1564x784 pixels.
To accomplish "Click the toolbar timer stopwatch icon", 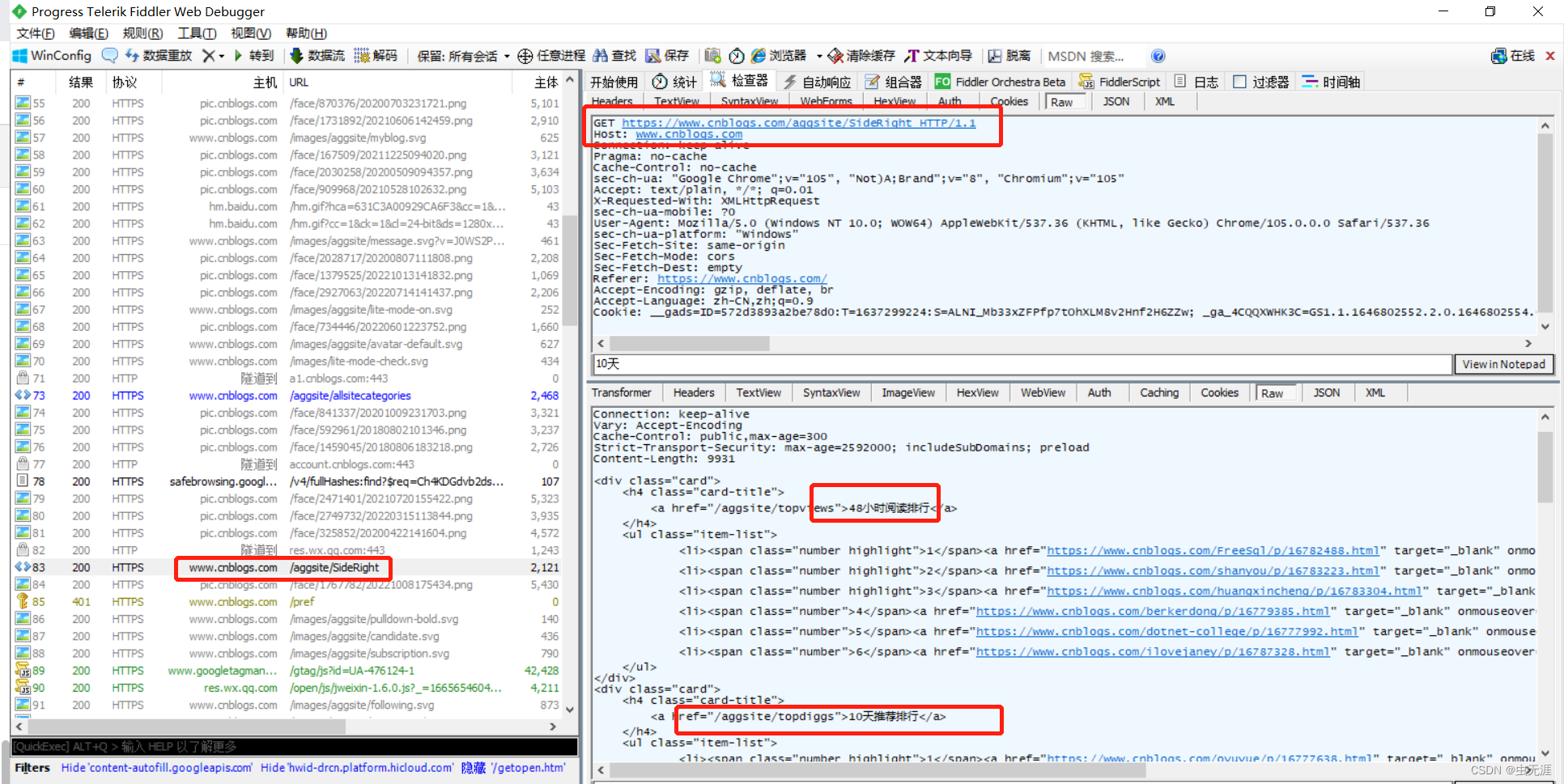I will (737, 56).
